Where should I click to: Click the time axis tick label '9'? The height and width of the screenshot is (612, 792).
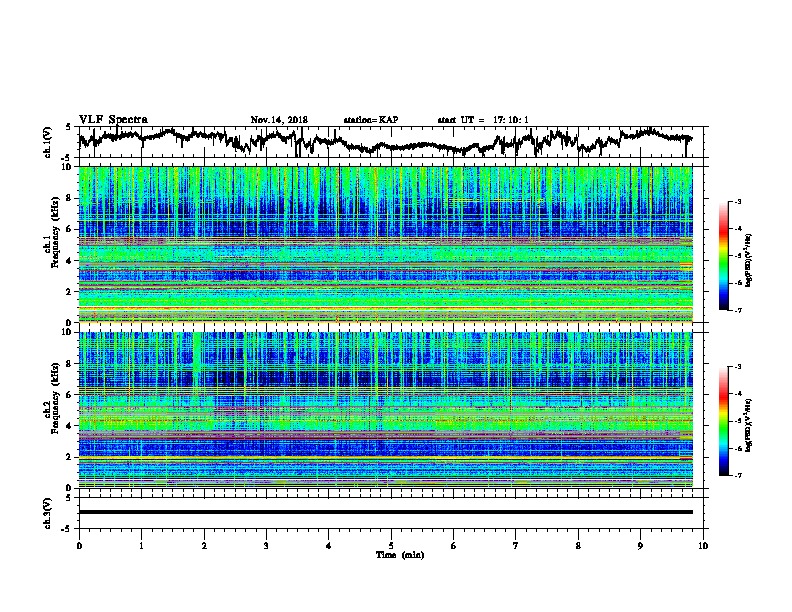click(640, 546)
